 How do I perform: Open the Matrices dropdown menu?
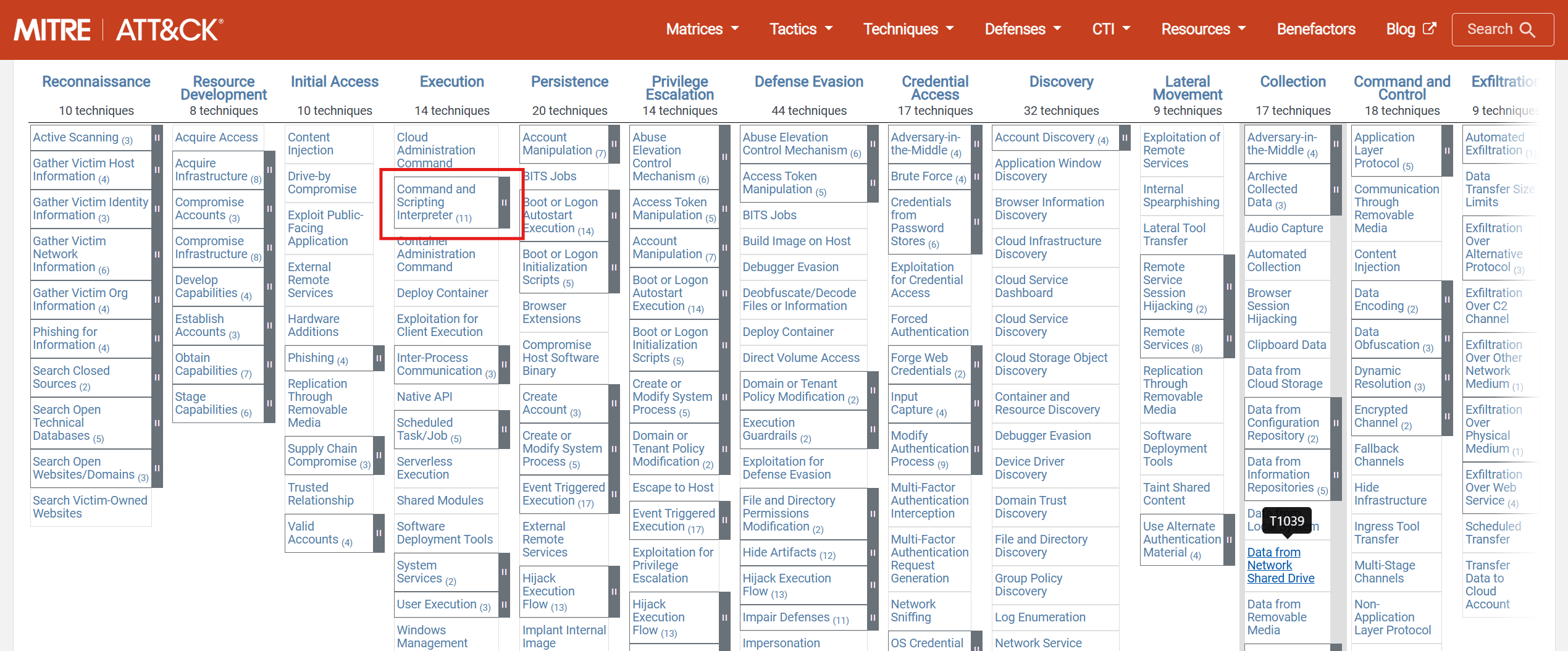coord(702,29)
